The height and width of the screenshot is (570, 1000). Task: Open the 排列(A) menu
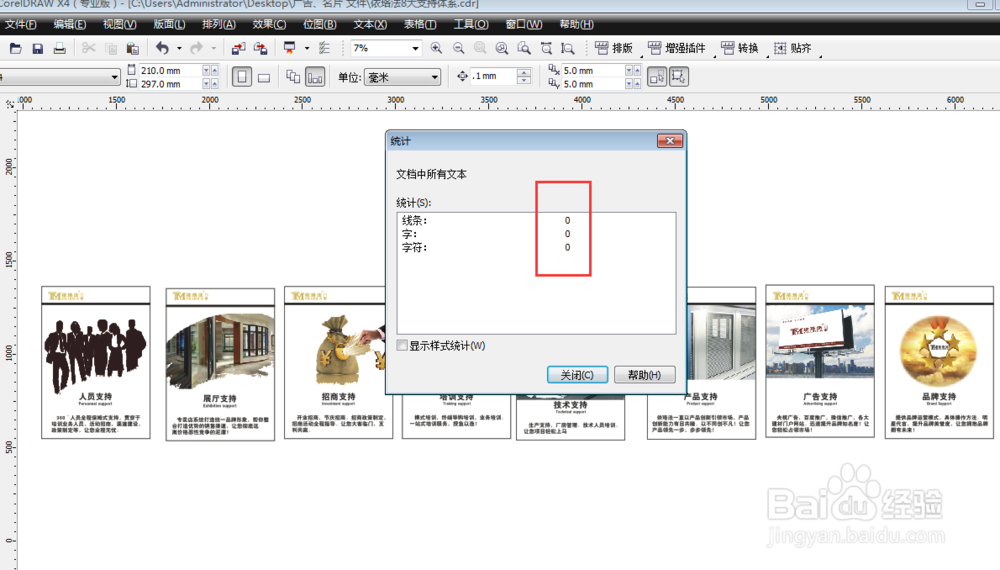[219, 24]
